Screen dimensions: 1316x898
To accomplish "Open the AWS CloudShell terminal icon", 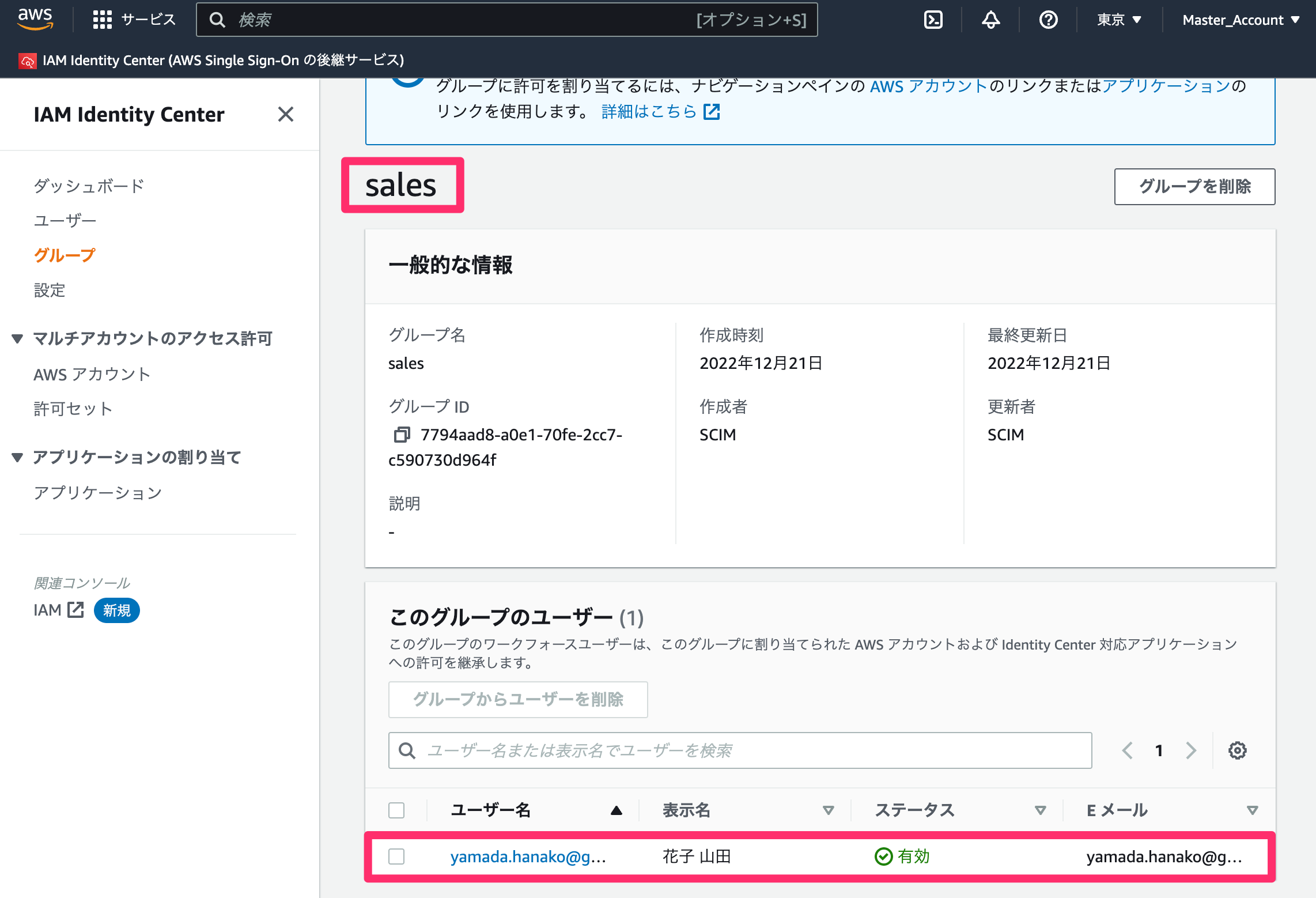I will [x=933, y=20].
